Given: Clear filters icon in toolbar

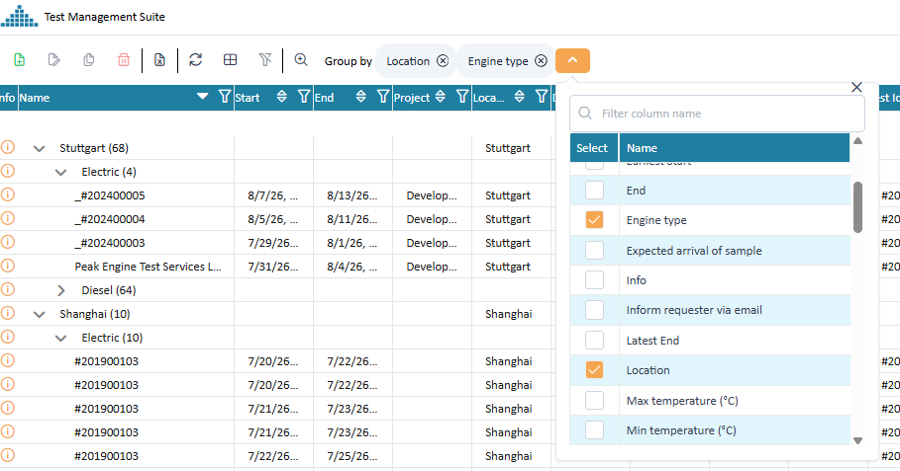Looking at the screenshot, I should coord(265,60).
